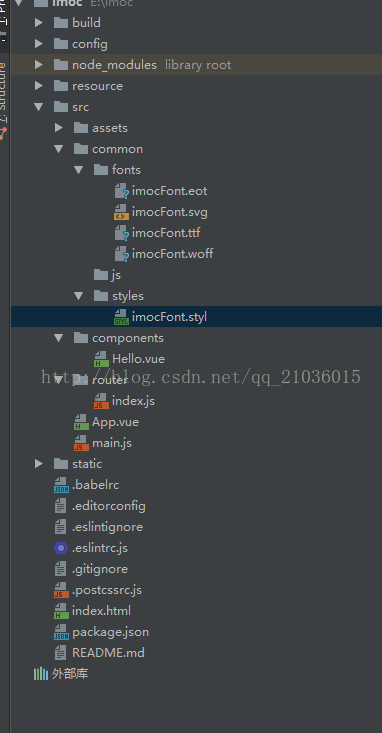
Task: Select the imocFont.woff file
Action: coord(173,254)
